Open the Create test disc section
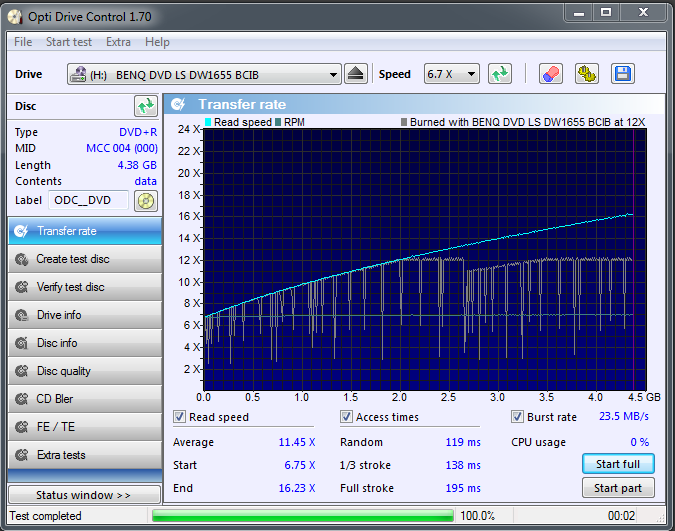This screenshot has width=675, height=531. [85, 259]
